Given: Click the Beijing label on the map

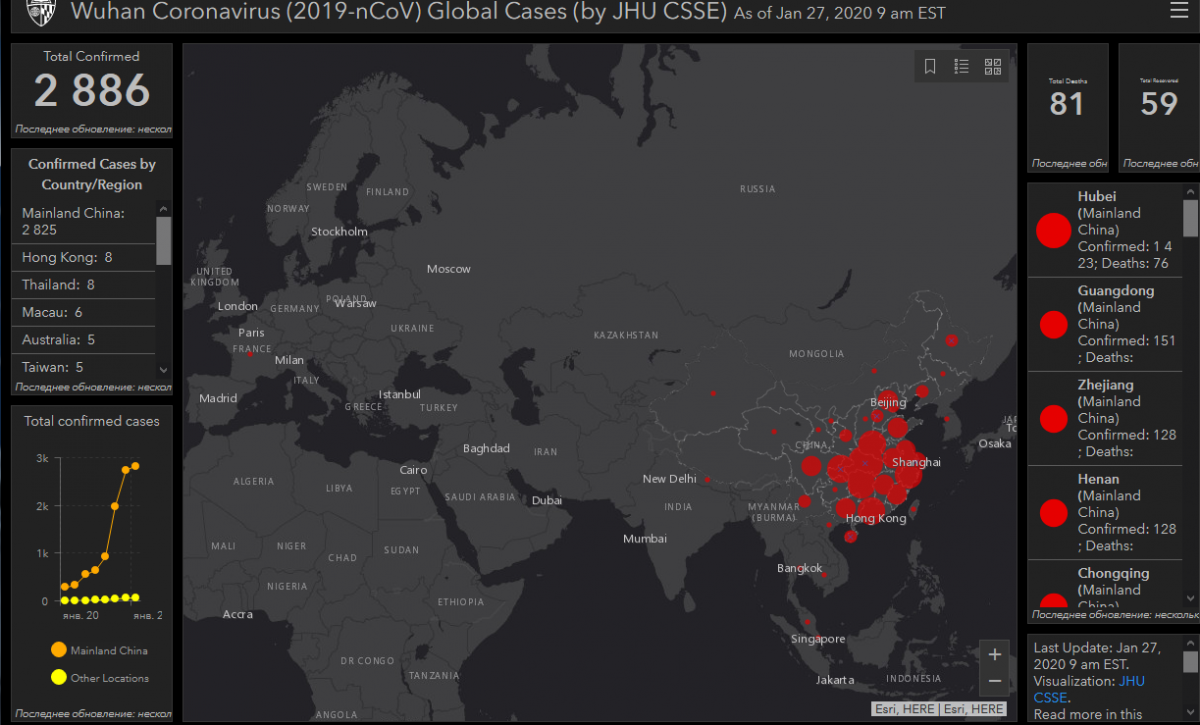Looking at the screenshot, I should (x=888, y=404).
